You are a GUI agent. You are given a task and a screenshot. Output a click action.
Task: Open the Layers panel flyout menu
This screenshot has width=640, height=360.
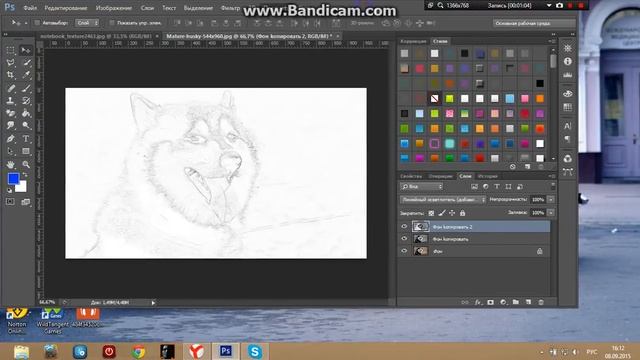552,176
